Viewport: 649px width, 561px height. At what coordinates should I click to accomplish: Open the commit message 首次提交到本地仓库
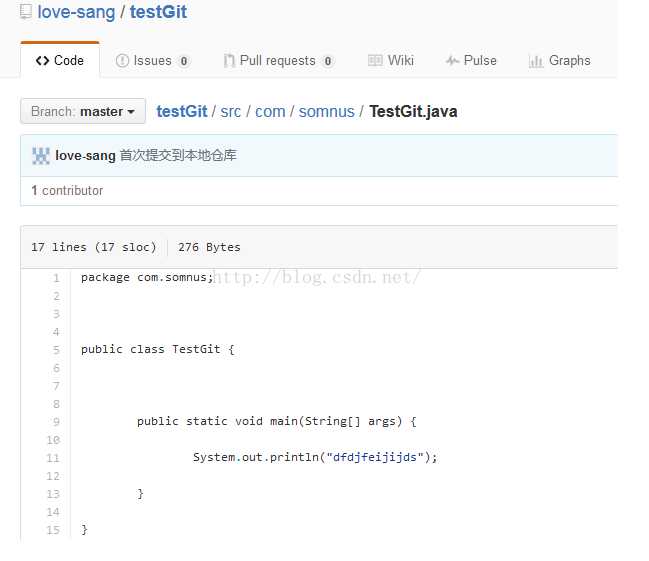(x=178, y=156)
